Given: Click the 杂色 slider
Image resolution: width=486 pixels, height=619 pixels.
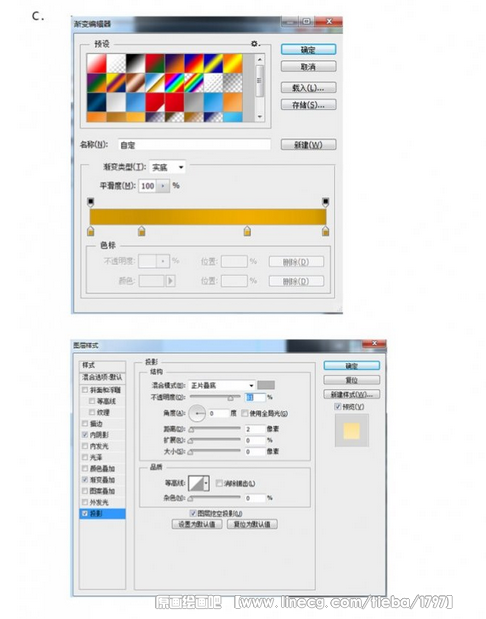Looking at the screenshot, I should coord(215,499).
